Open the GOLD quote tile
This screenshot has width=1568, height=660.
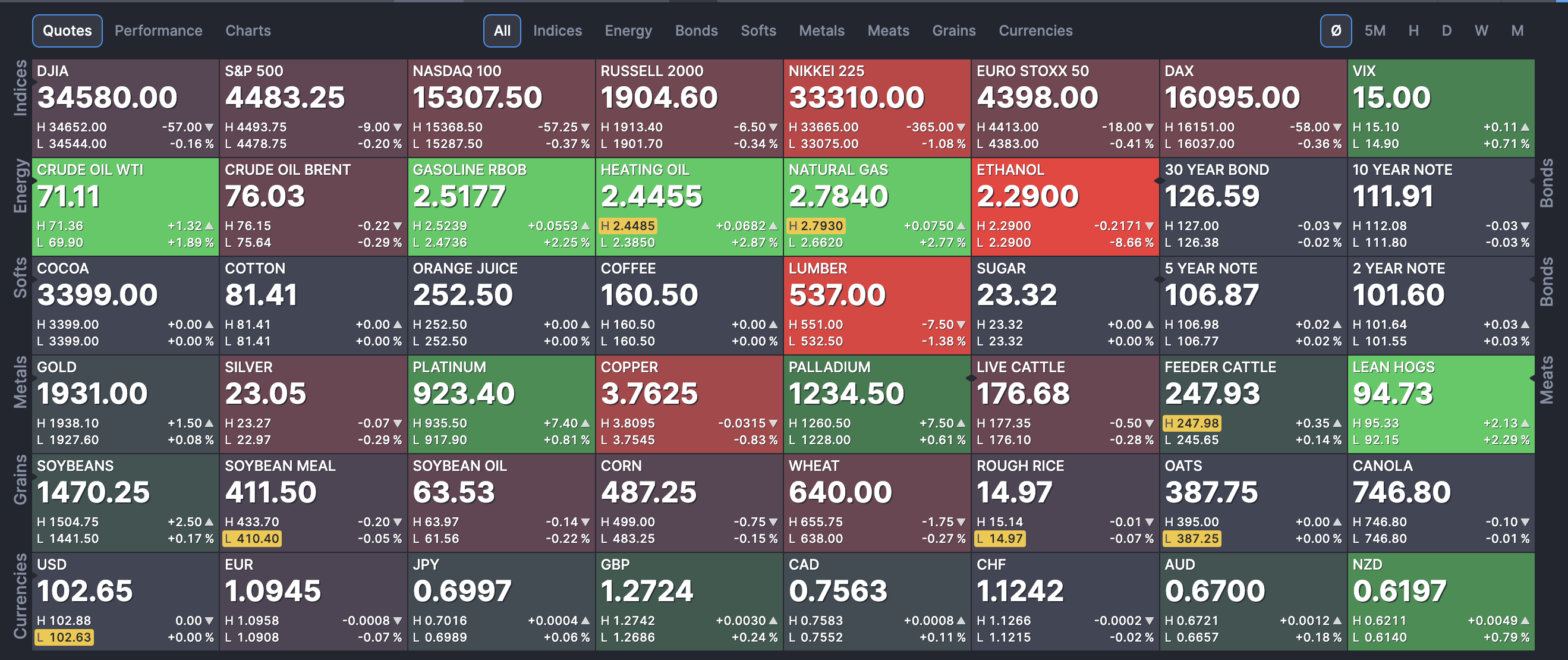coord(125,403)
